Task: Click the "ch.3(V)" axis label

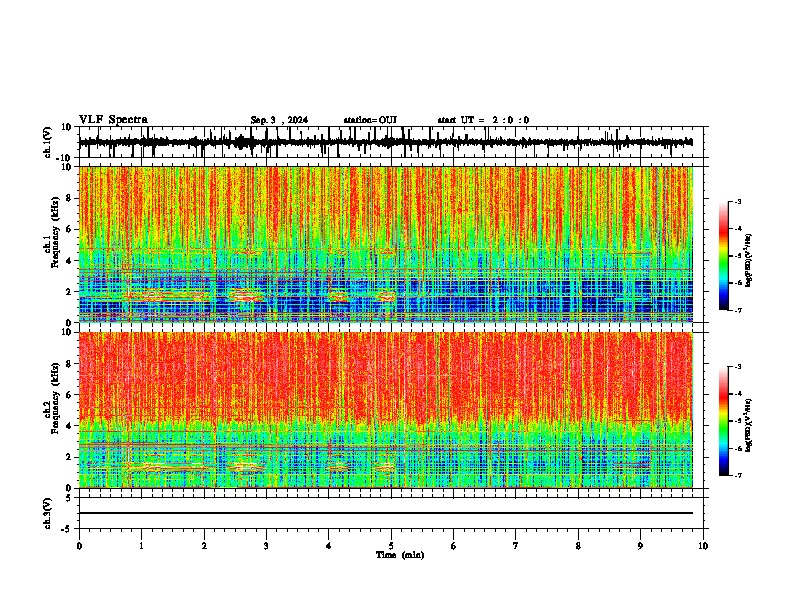Action: tap(47, 513)
